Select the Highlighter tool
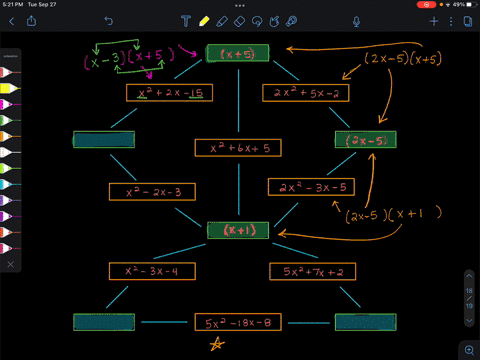Screen dimensions: 480x360 point(222,21)
